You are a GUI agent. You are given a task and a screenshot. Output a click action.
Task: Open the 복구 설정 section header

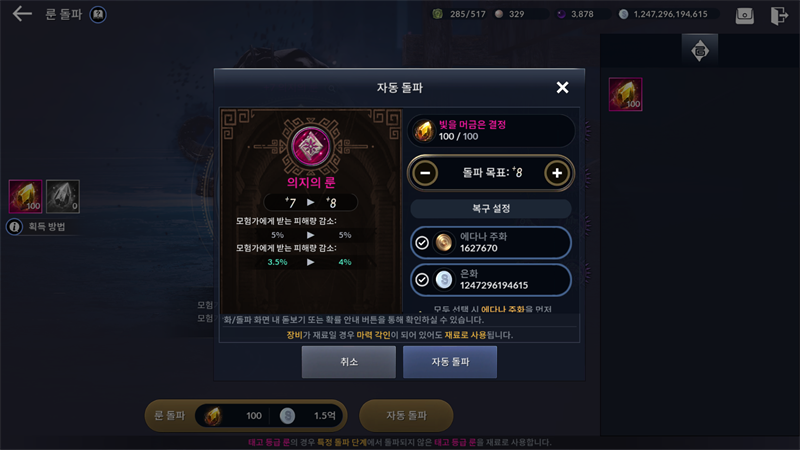point(490,208)
